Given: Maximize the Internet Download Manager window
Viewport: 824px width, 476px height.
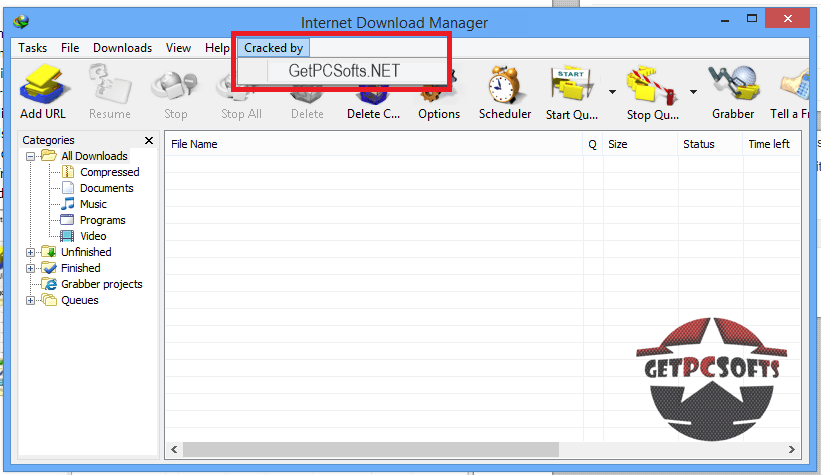Looking at the screenshot, I should click(x=752, y=19).
